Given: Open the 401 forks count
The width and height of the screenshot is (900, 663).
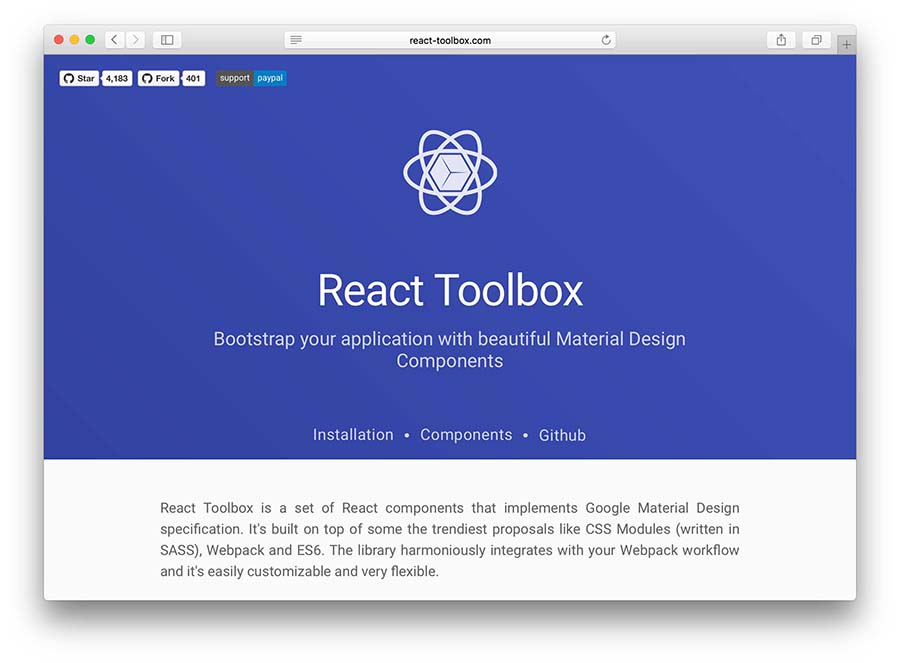Looking at the screenshot, I should [x=193, y=78].
